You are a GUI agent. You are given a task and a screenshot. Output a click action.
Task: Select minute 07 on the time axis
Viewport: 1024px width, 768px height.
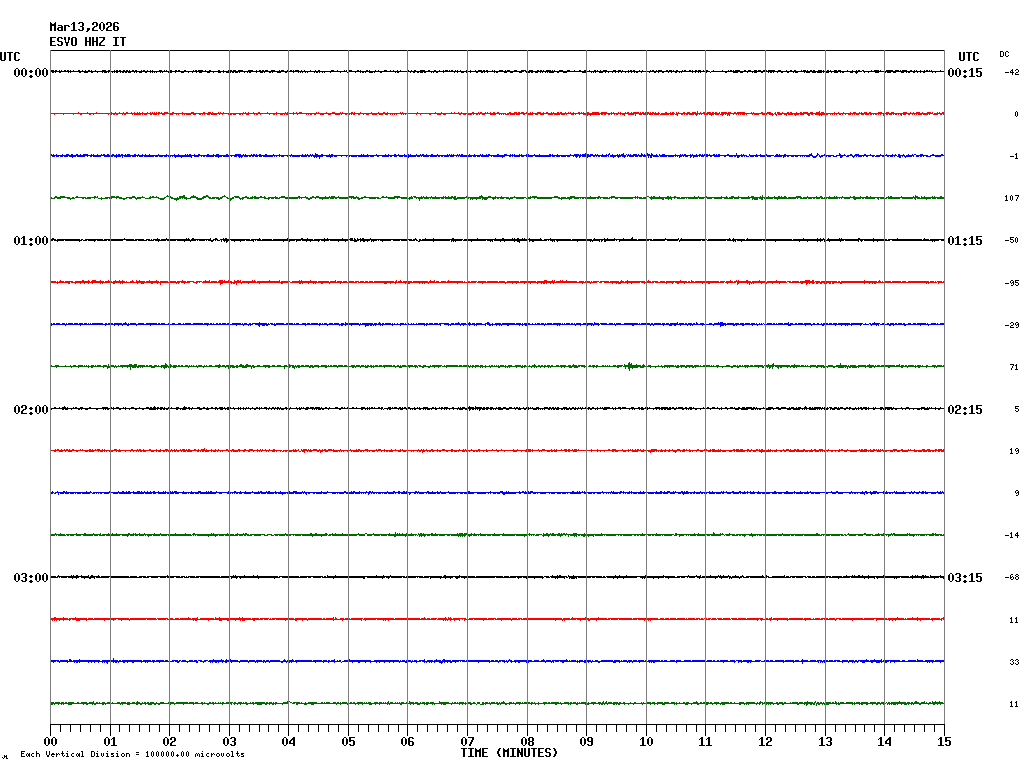[x=467, y=742]
